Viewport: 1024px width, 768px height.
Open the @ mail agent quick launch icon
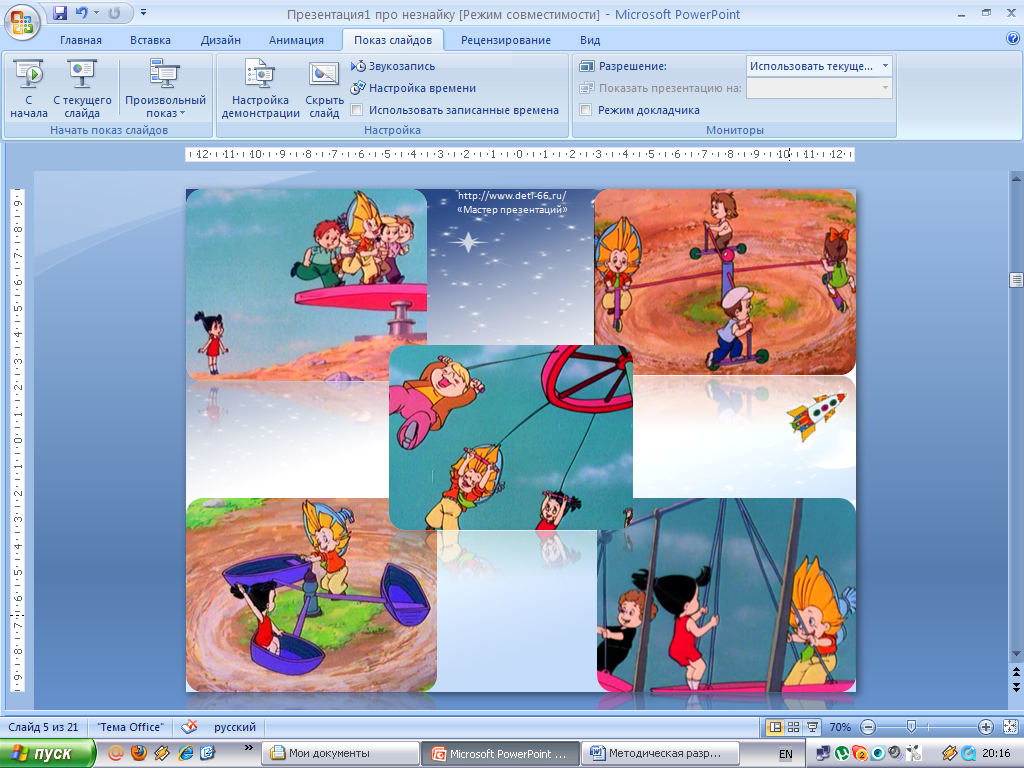tap(116, 753)
